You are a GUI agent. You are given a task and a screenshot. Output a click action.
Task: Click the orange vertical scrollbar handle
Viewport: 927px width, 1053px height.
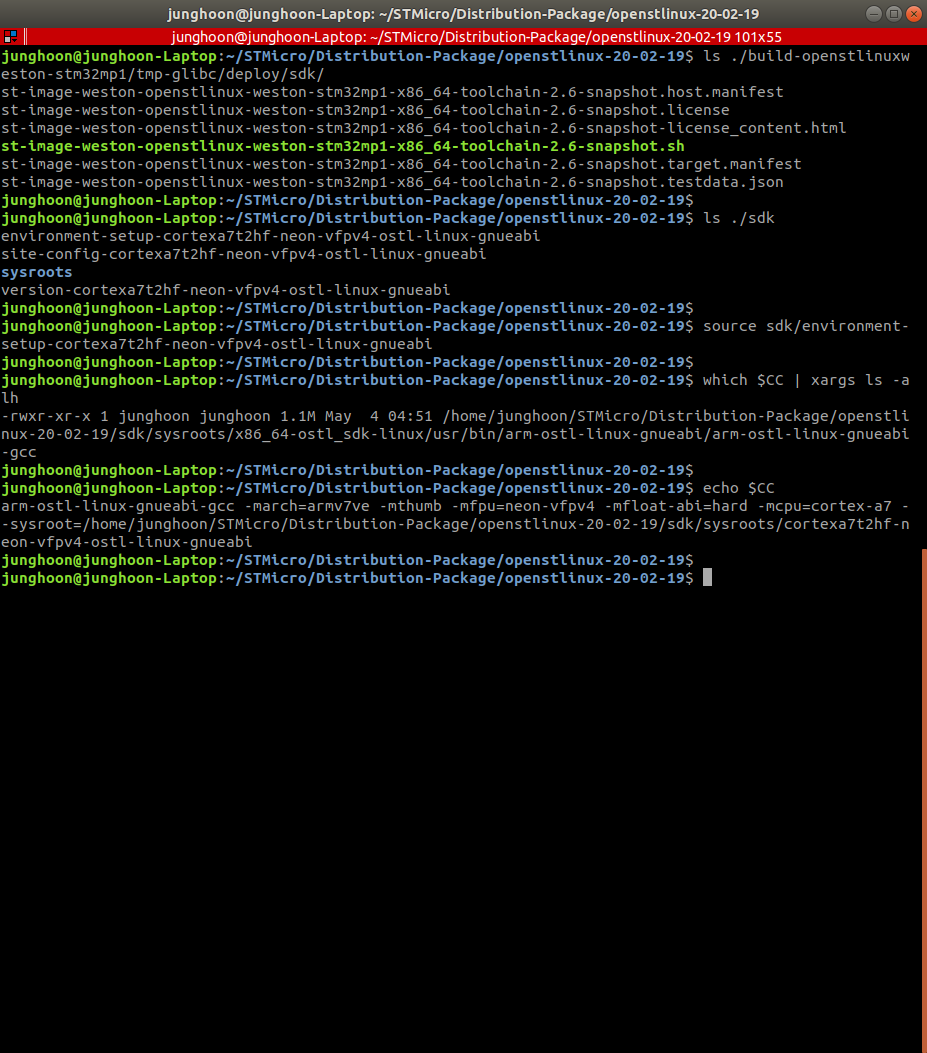pyautogui.click(x=924, y=800)
